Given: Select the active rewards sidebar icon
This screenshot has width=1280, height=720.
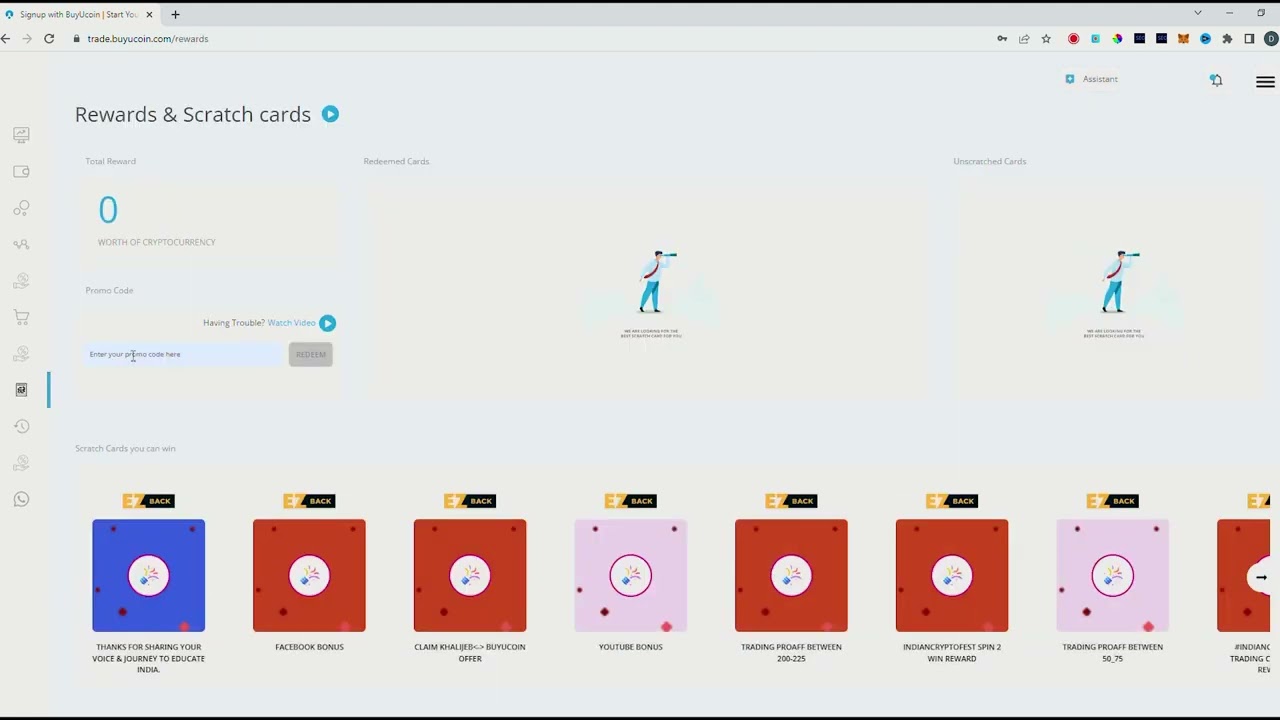Looking at the screenshot, I should pyautogui.click(x=21, y=390).
